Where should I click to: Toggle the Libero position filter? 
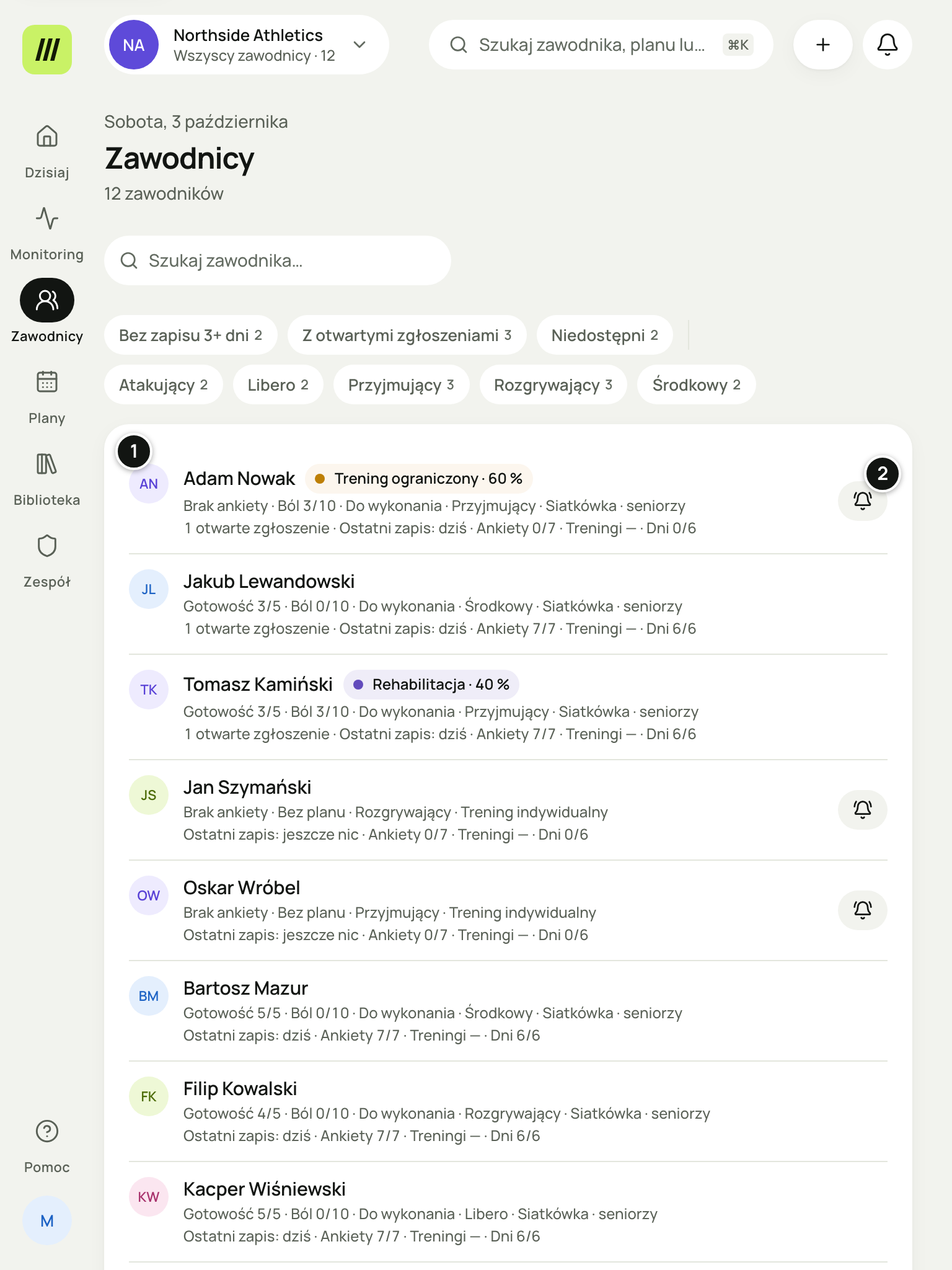click(x=278, y=384)
